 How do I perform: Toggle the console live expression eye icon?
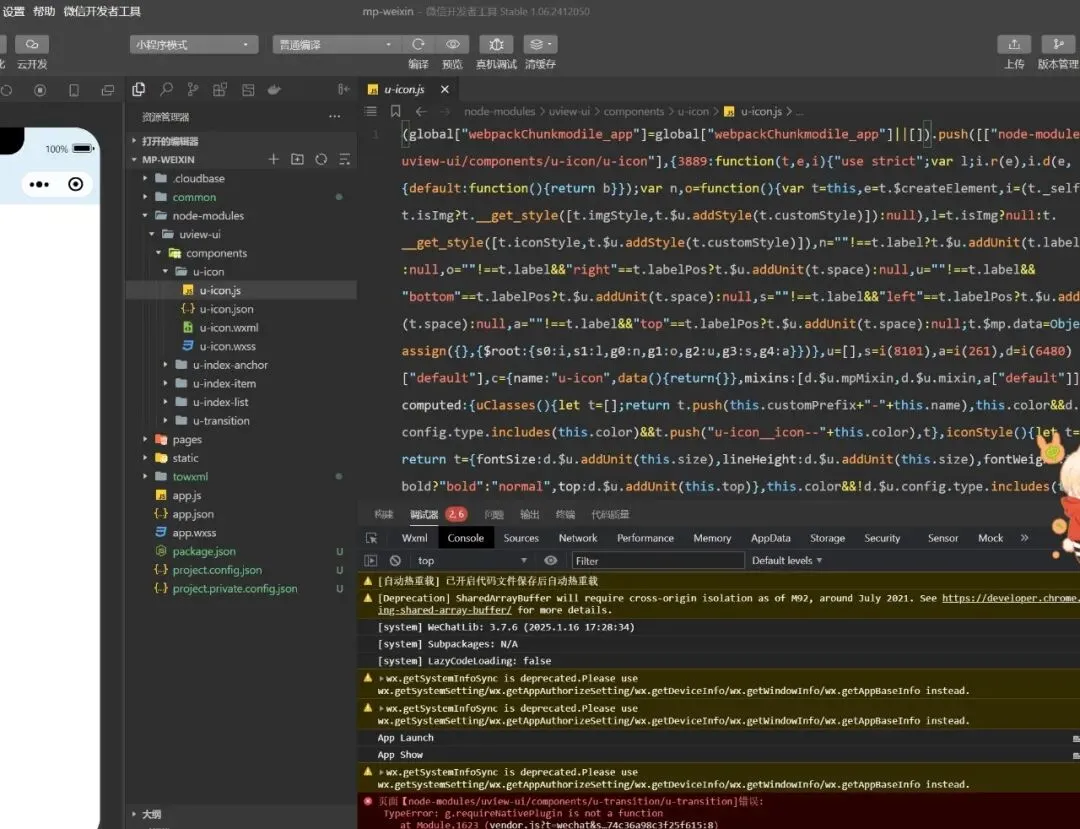[x=550, y=560]
